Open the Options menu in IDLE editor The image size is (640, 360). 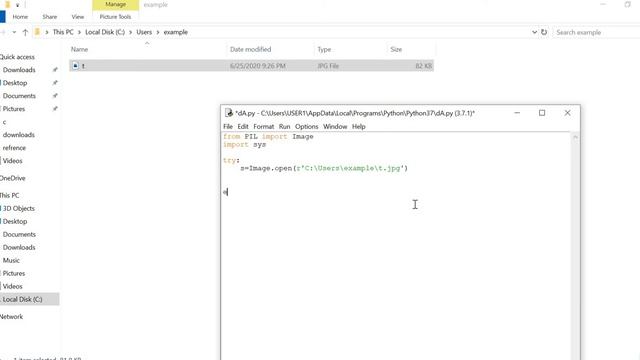click(x=307, y=127)
